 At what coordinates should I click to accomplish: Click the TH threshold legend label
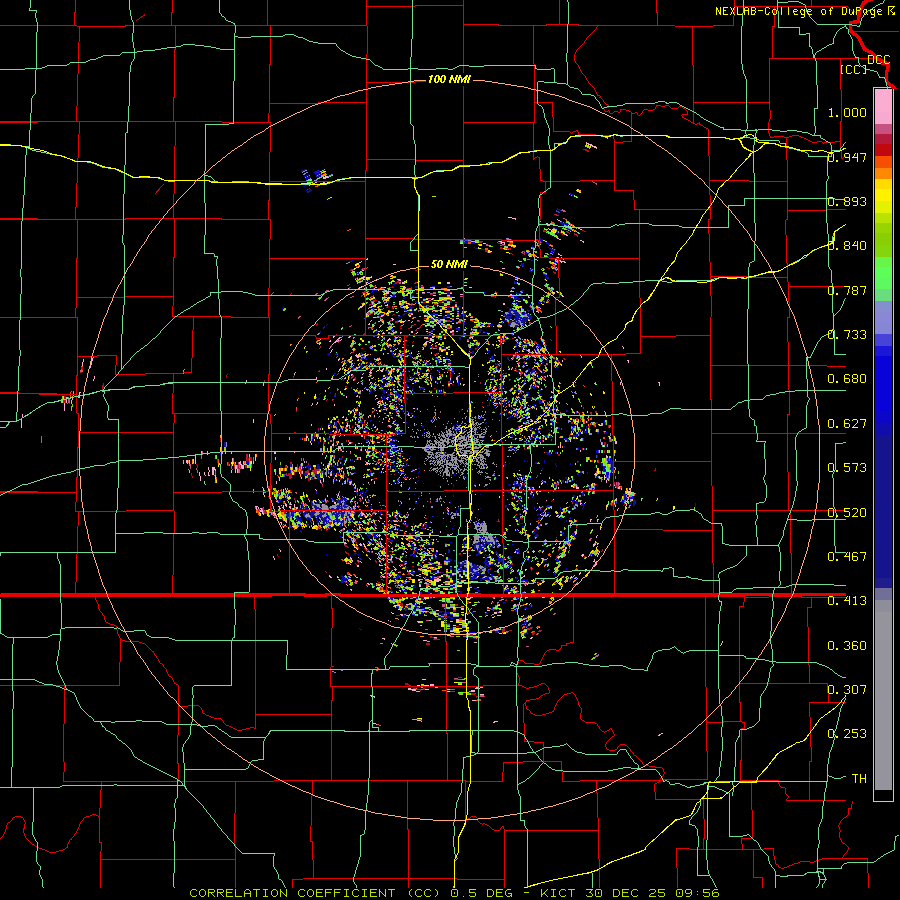point(859,779)
